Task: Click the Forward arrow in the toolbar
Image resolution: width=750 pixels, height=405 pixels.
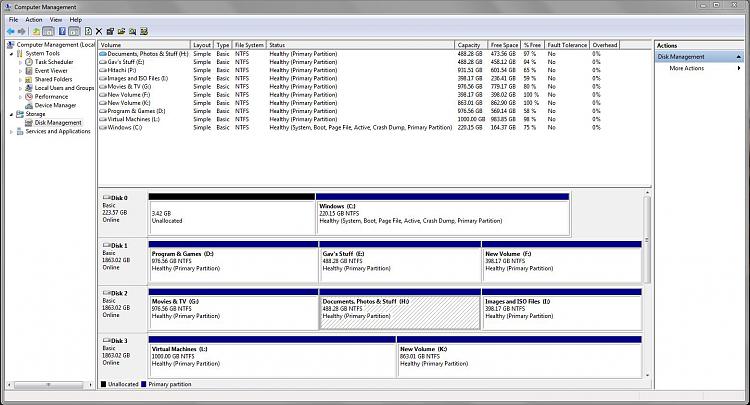Action: point(22,32)
